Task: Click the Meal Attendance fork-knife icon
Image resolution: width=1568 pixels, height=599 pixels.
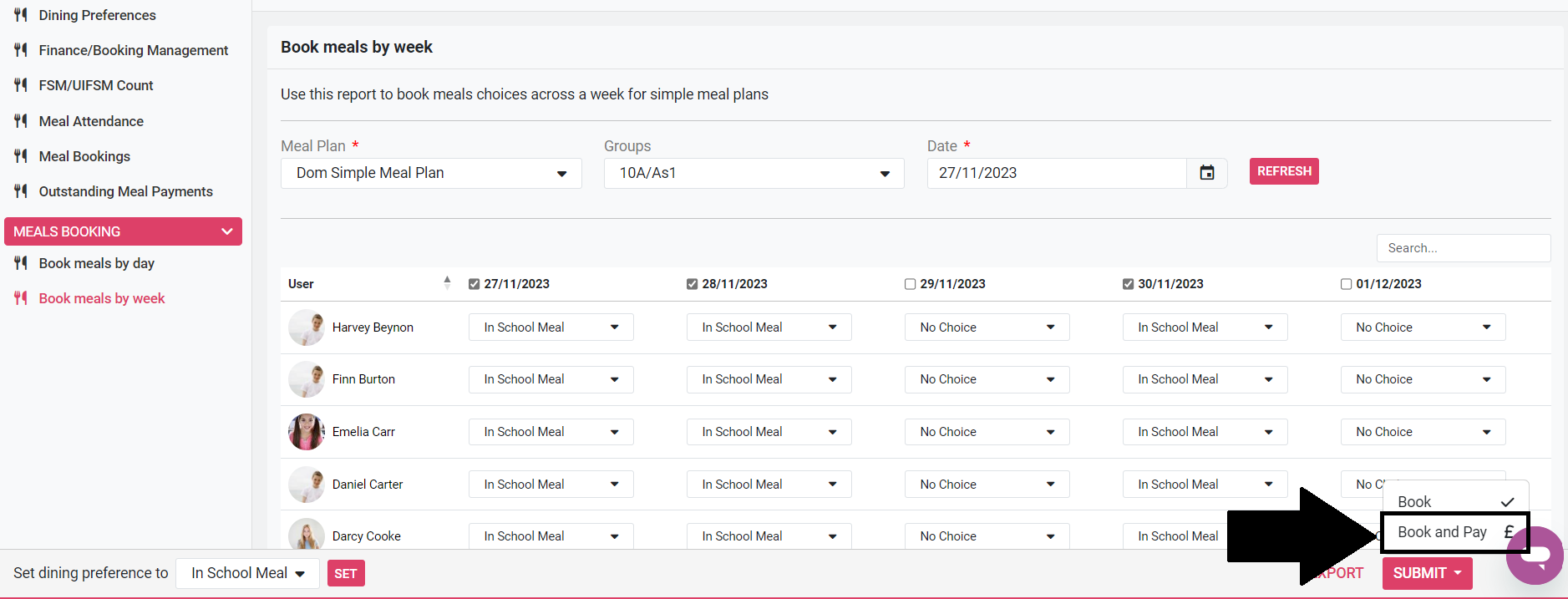Action: coord(21,121)
